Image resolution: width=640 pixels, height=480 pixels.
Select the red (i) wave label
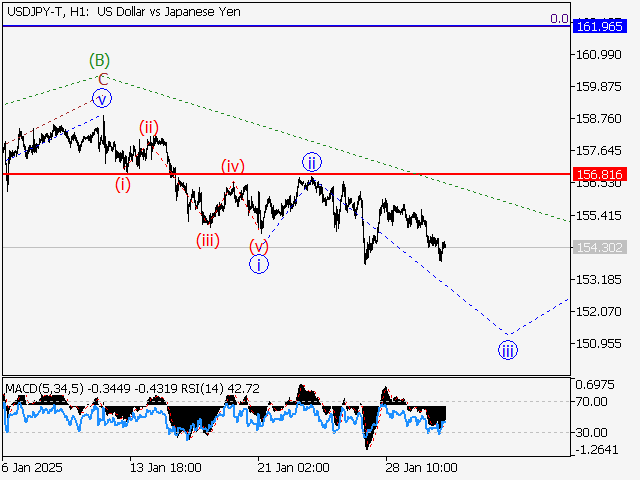click(x=122, y=184)
